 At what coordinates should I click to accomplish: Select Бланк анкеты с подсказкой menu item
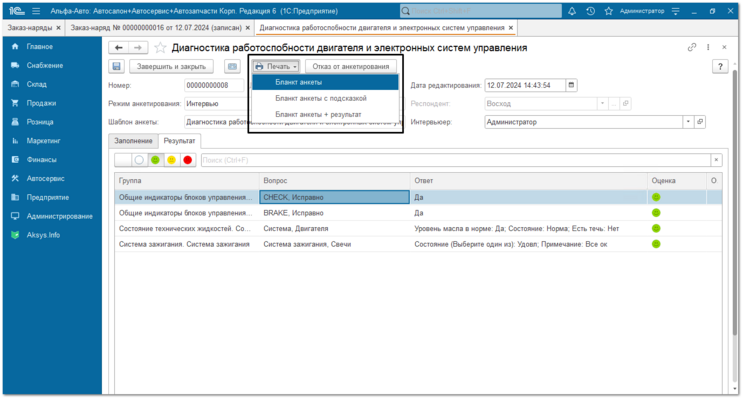(x=321, y=98)
